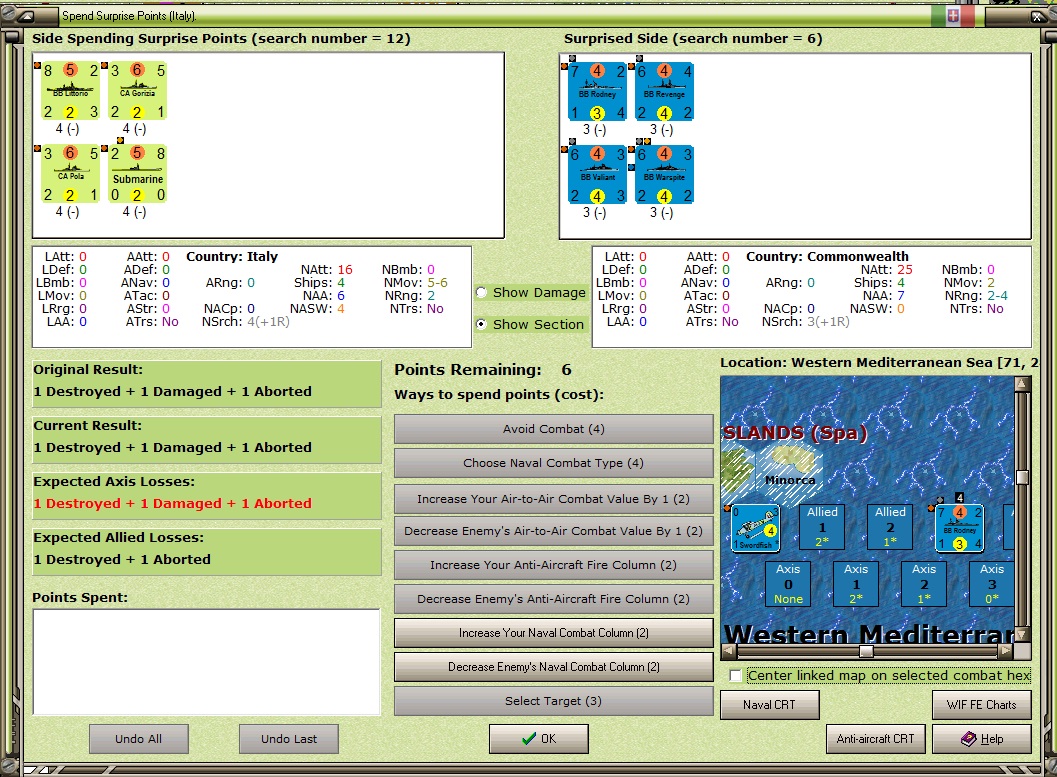Image resolution: width=1057 pixels, height=777 pixels.
Task: Click the Select Target (3) button
Action: click(553, 701)
